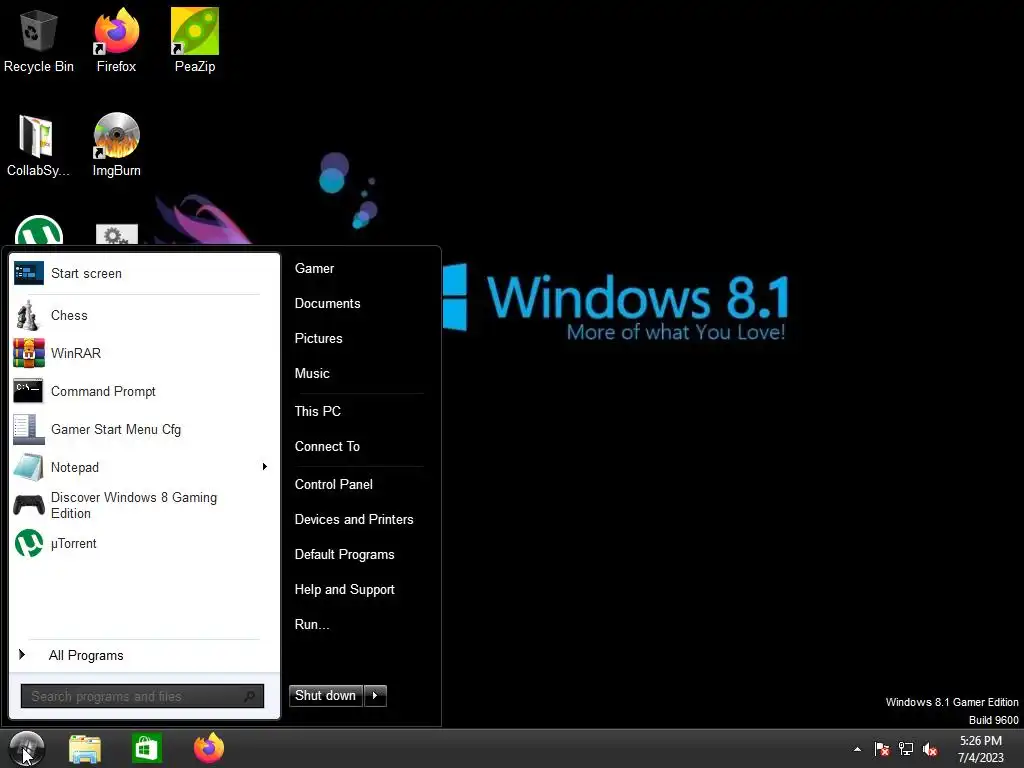The height and width of the screenshot is (768, 1024).
Task: Click the µTorrent icon in Start menu
Action: point(29,543)
